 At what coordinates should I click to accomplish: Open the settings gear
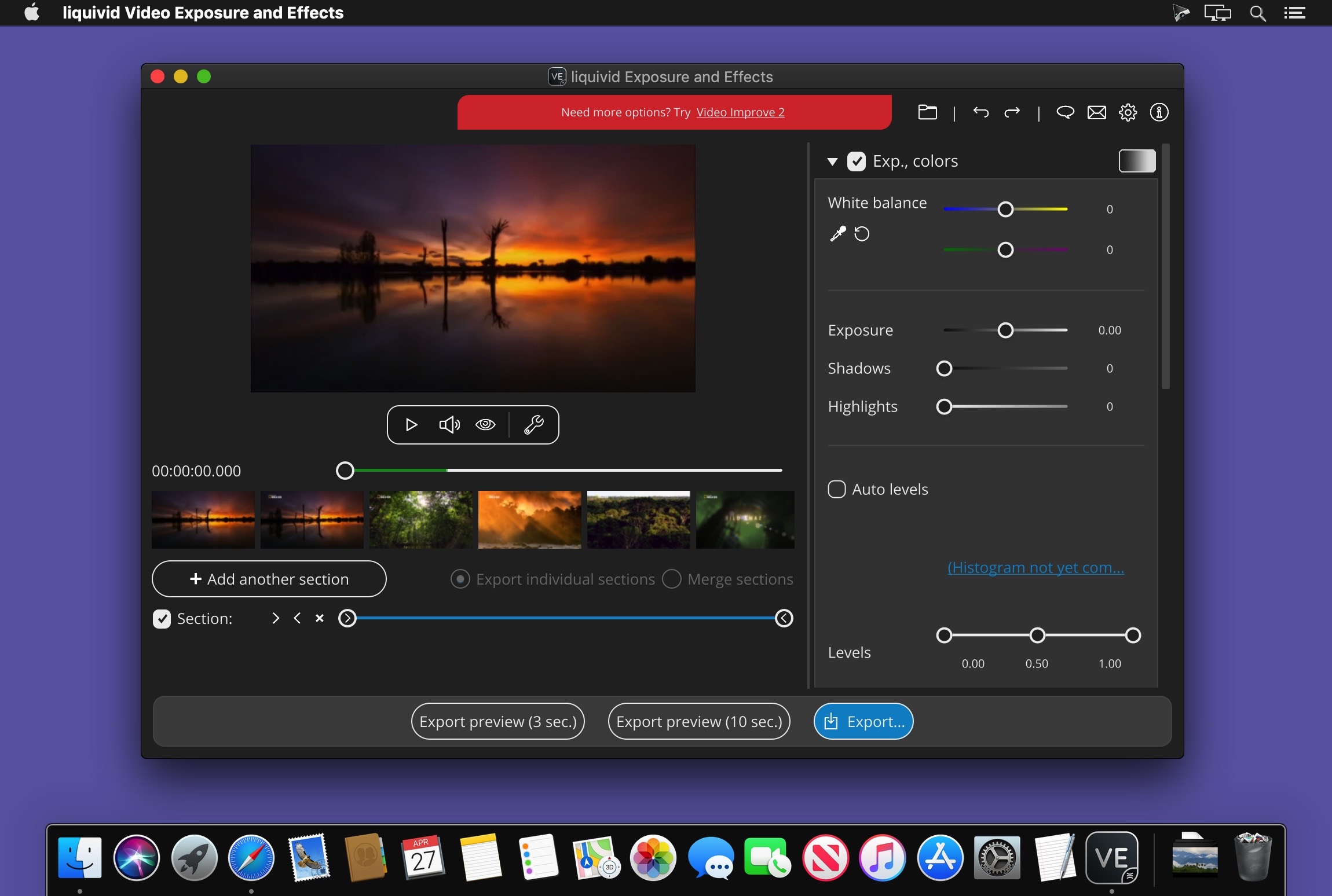[x=1128, y=112]
